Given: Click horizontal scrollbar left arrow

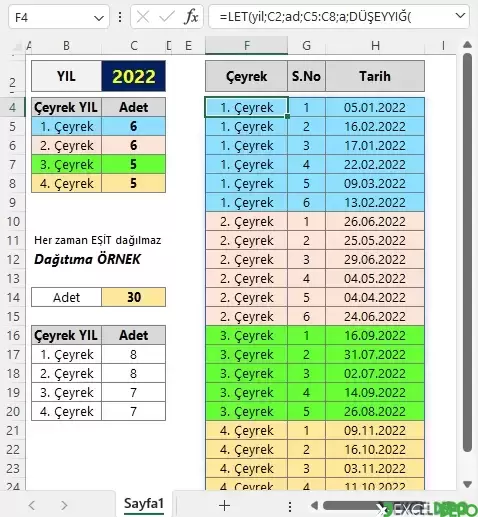Looking at the screenshot, I should pyautogui.click(x=314, y=506).
